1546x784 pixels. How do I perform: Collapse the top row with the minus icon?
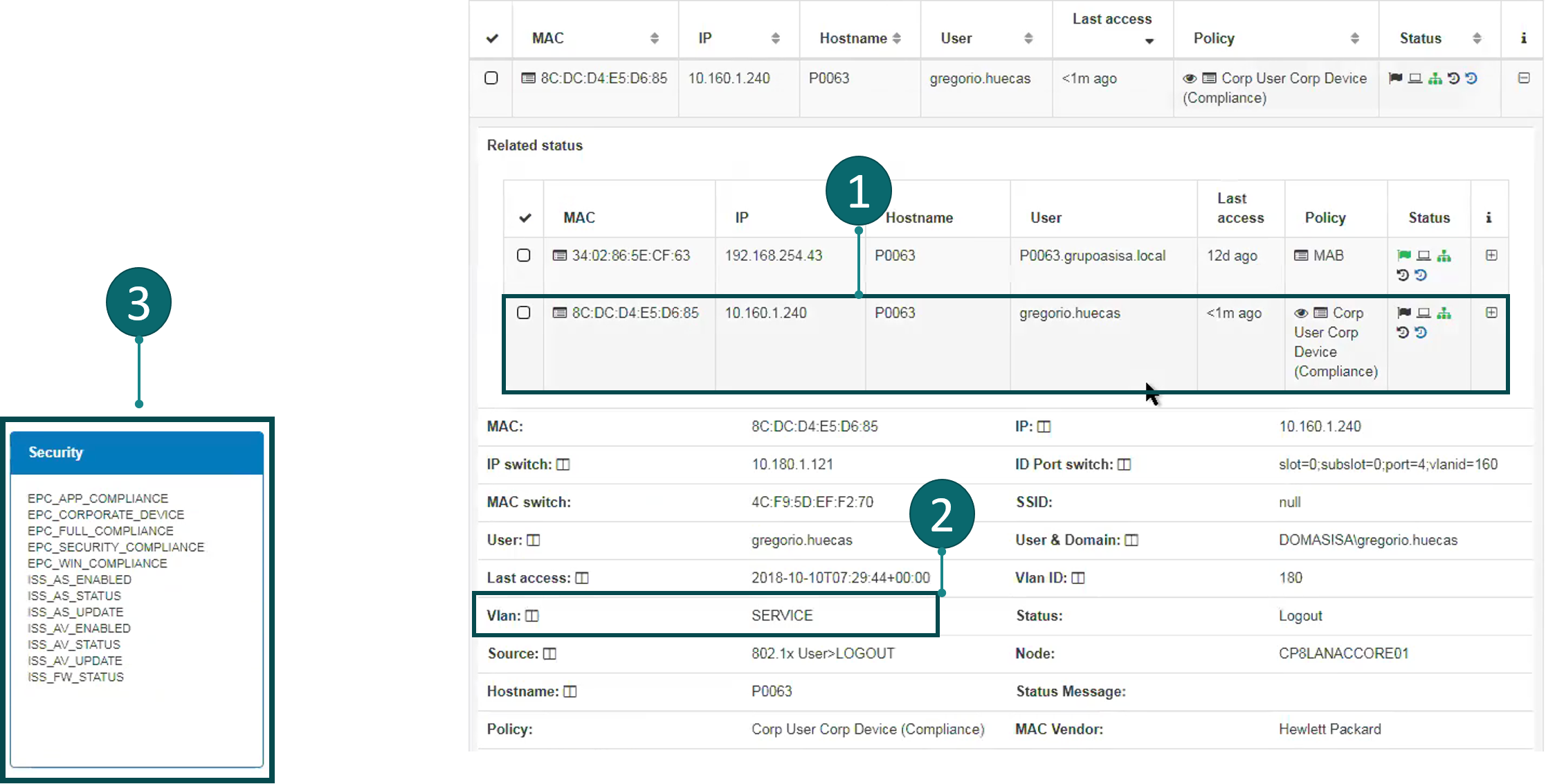pos(1523,78)
